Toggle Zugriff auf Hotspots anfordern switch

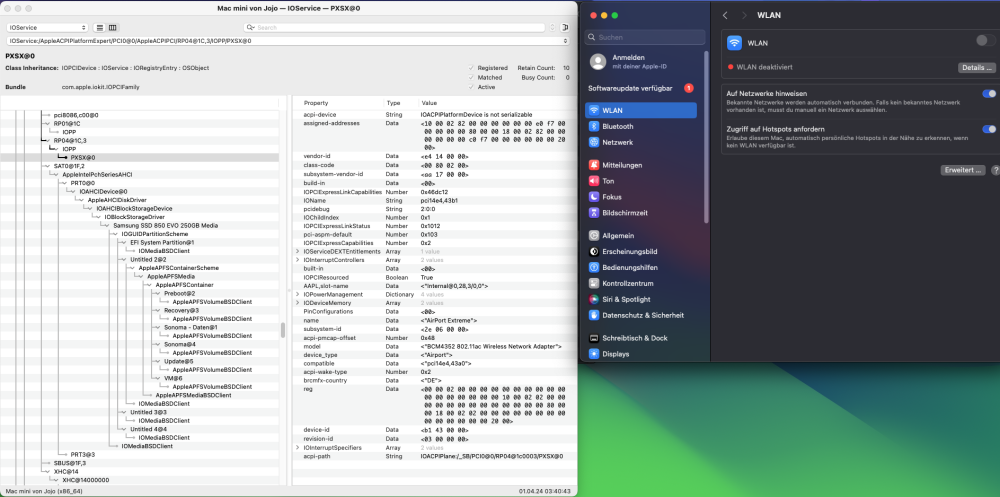point(989,130)
